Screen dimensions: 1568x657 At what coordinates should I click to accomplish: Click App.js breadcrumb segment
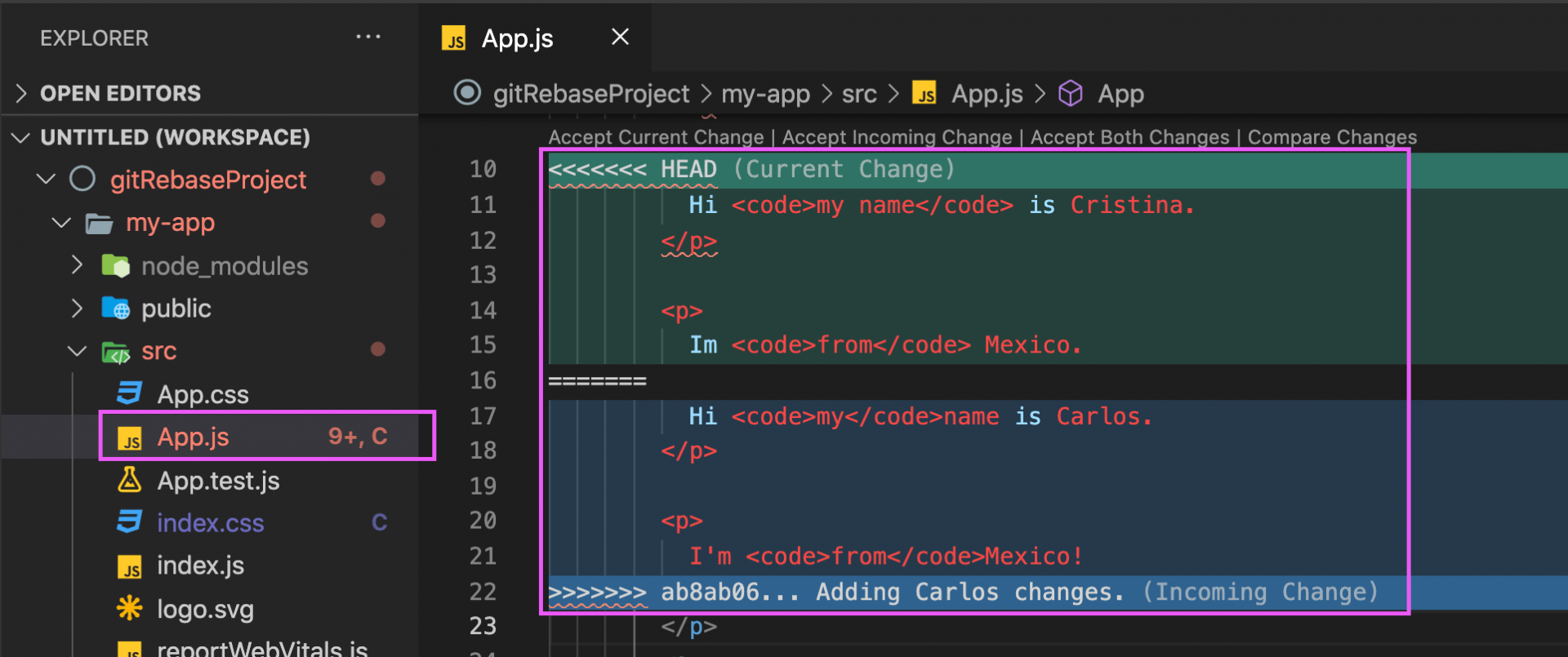click(x=987, y=95)
